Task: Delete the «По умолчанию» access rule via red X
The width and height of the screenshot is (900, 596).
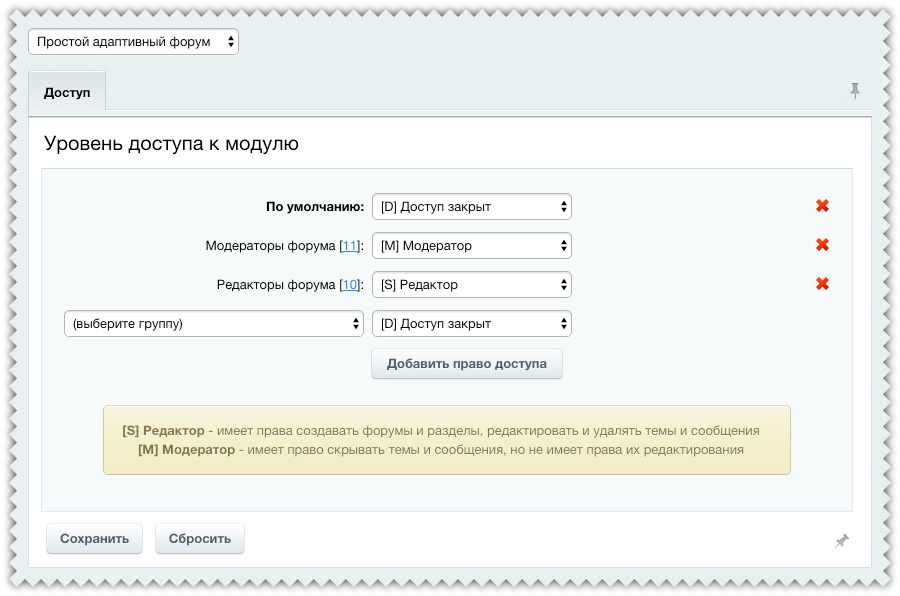Action: pyautogui.click(x=821, y=206)
